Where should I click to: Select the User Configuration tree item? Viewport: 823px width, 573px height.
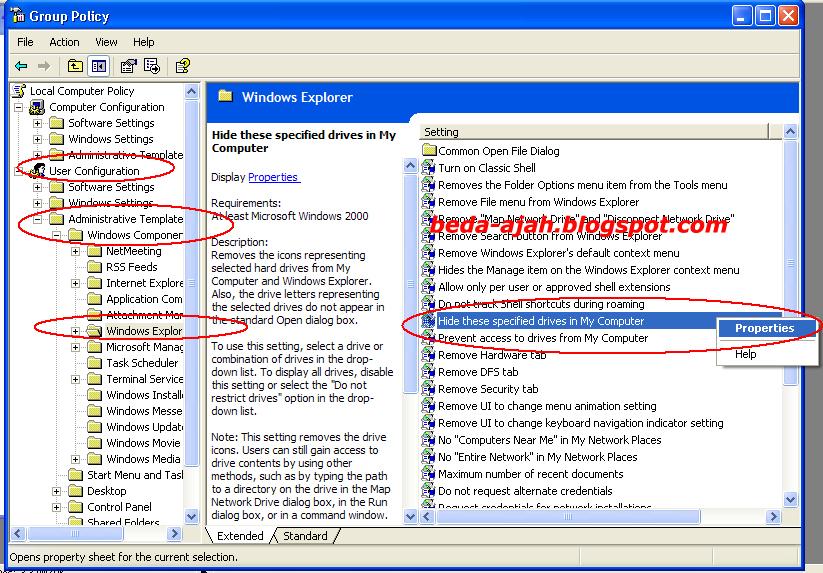[x=94, y=171]
